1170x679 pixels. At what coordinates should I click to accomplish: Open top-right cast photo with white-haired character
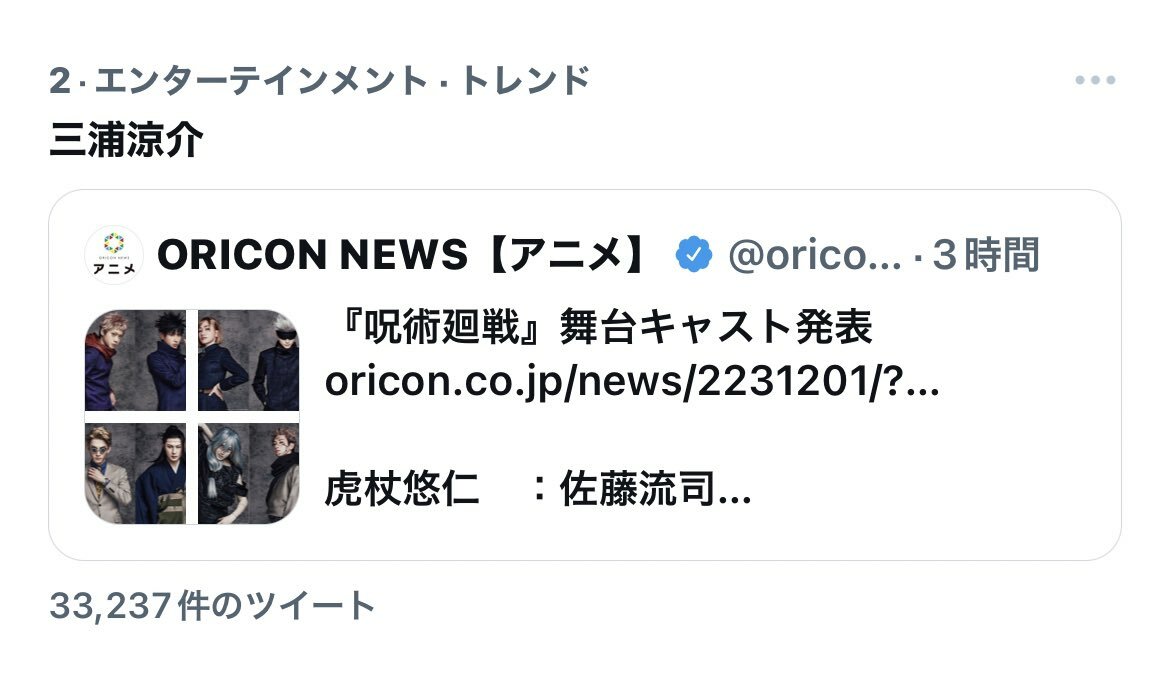pyautogui.click(x=248, y=360)
